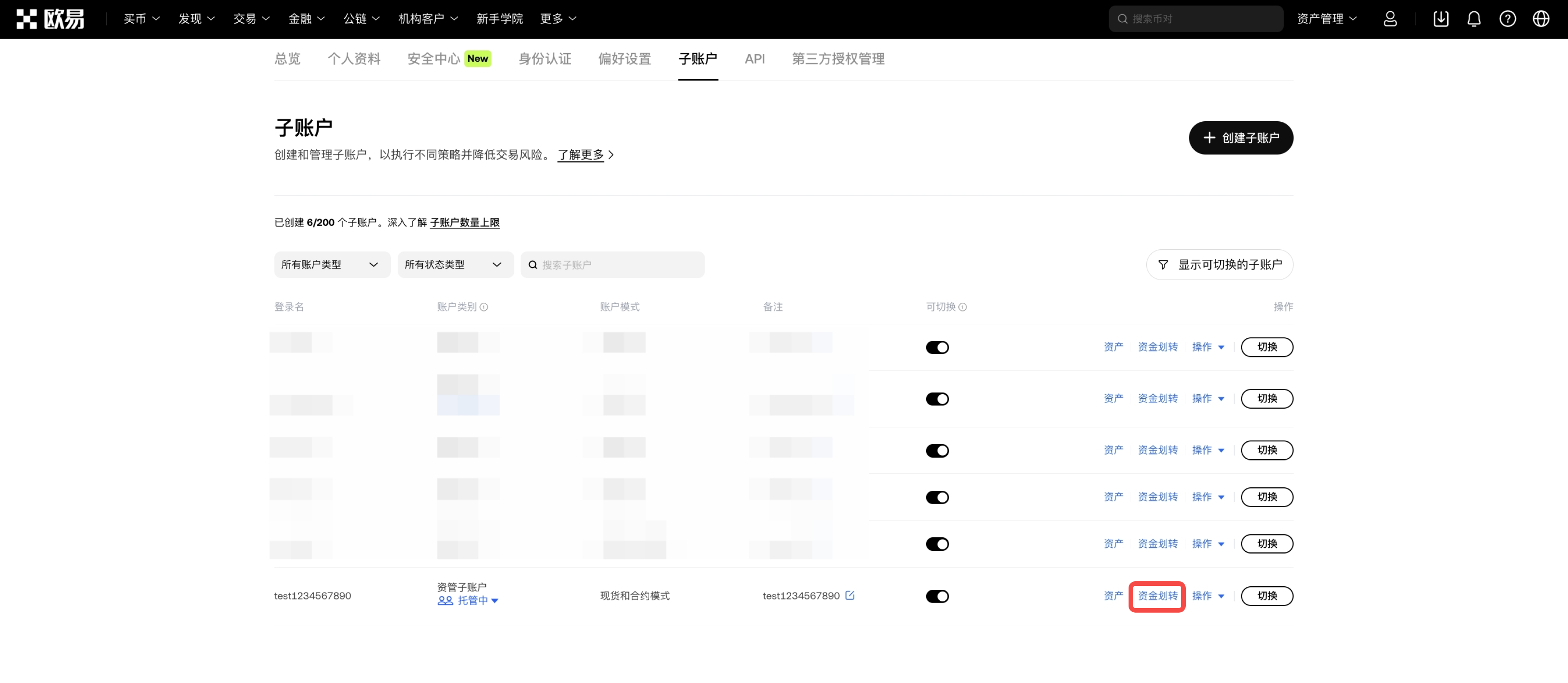This screenshot has width=1568, height=683.
Task: Click the OKX 欧易 logo
Action: point(50,19)
